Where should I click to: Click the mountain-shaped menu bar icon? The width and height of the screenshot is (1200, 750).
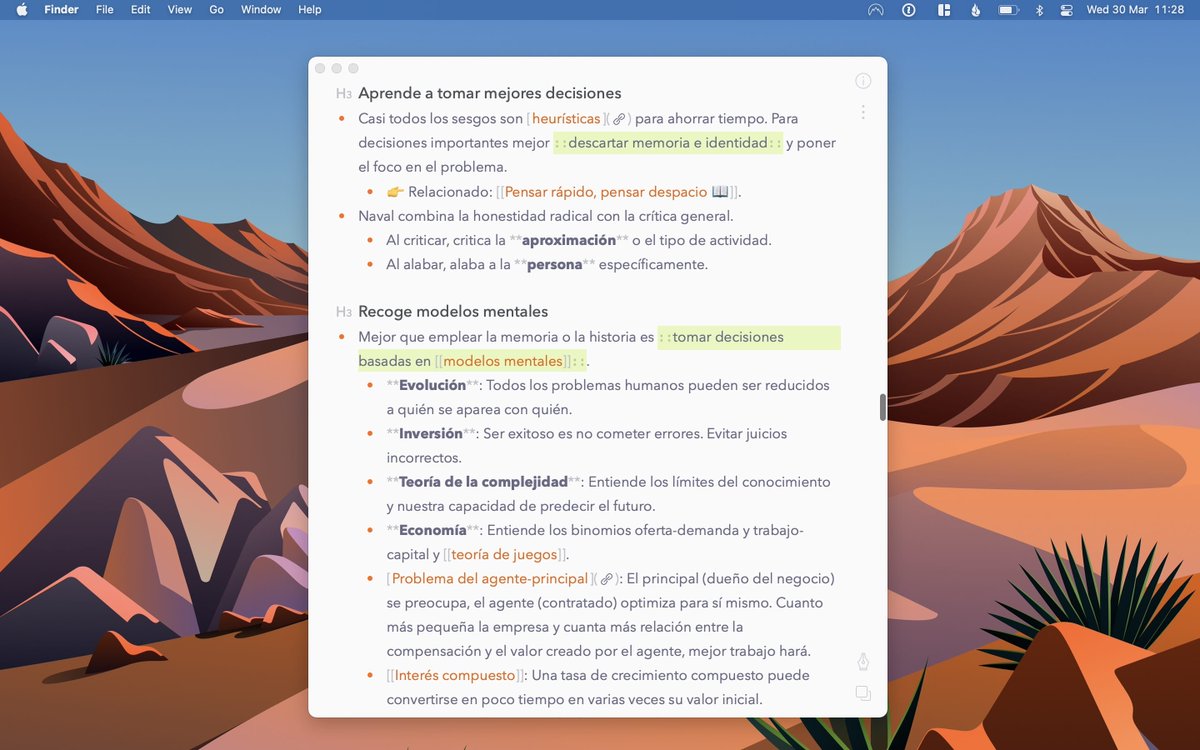pos(876,10)
